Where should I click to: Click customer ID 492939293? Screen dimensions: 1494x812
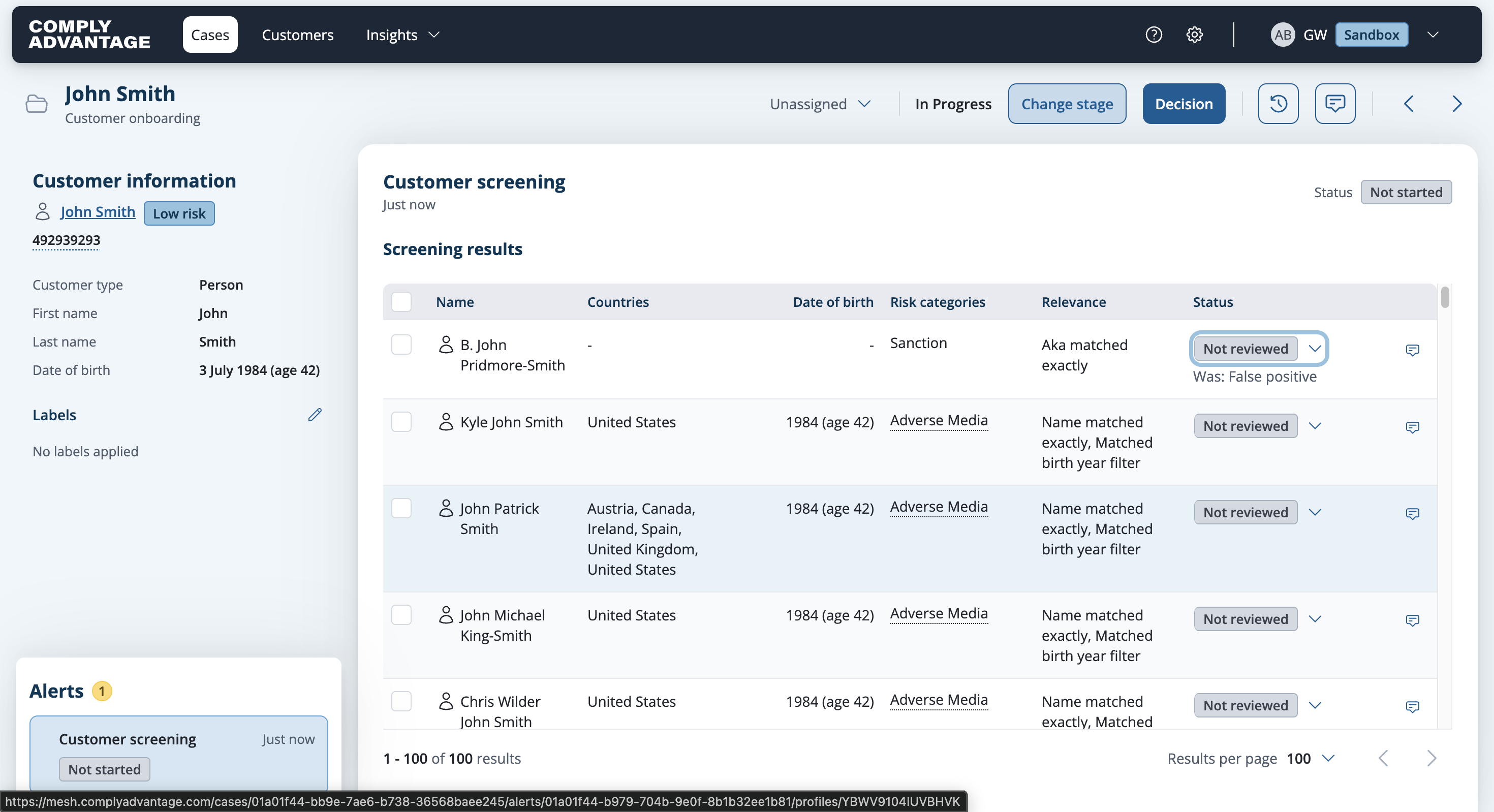tap(66, 240)
